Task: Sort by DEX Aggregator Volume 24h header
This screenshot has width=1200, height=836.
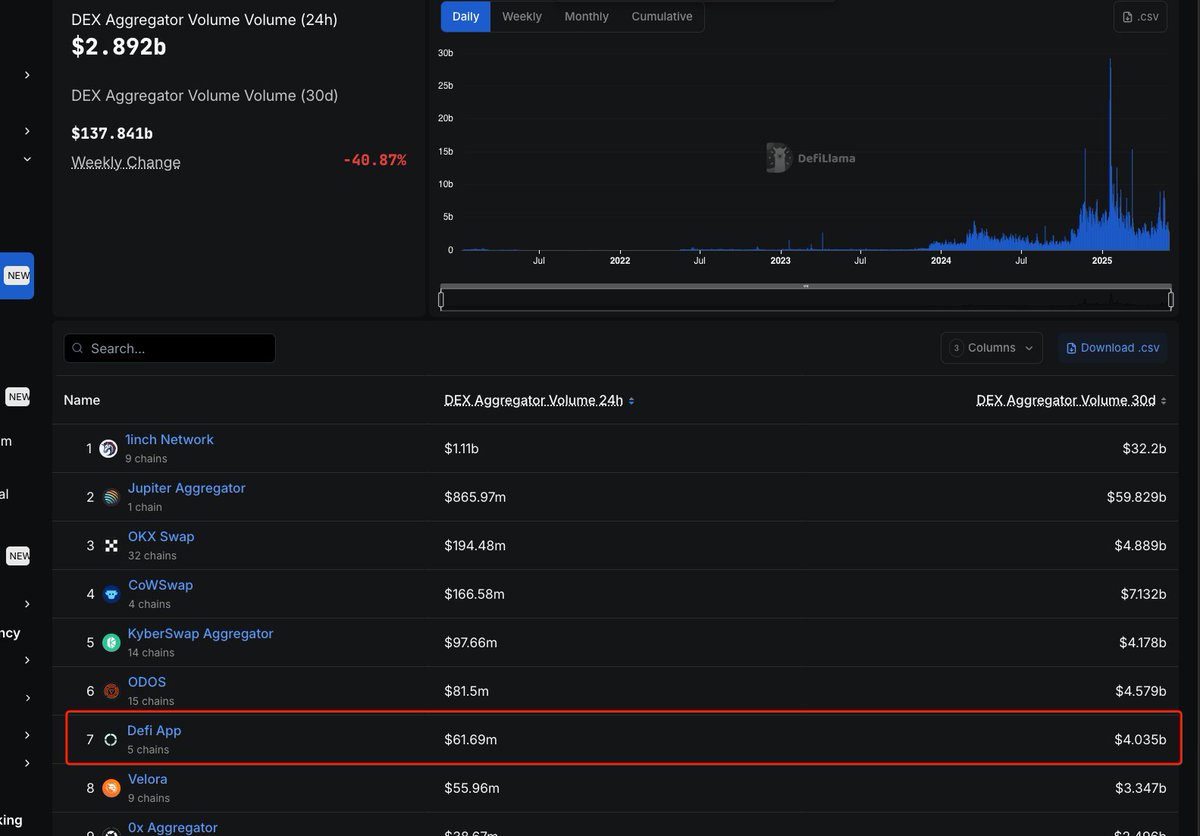Action: (x=534, y=400)
